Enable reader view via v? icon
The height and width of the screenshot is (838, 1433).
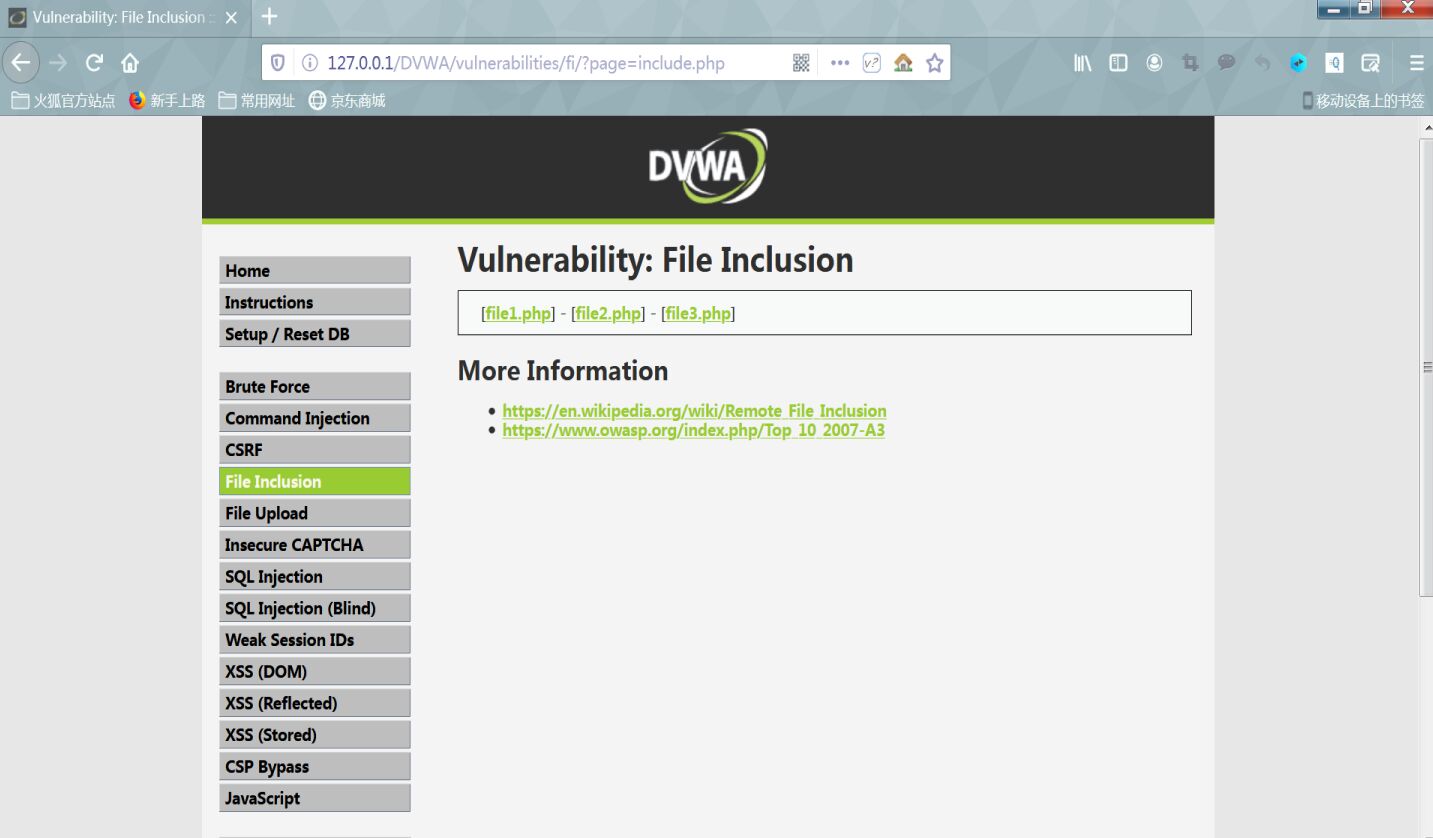tap(870, 62)
